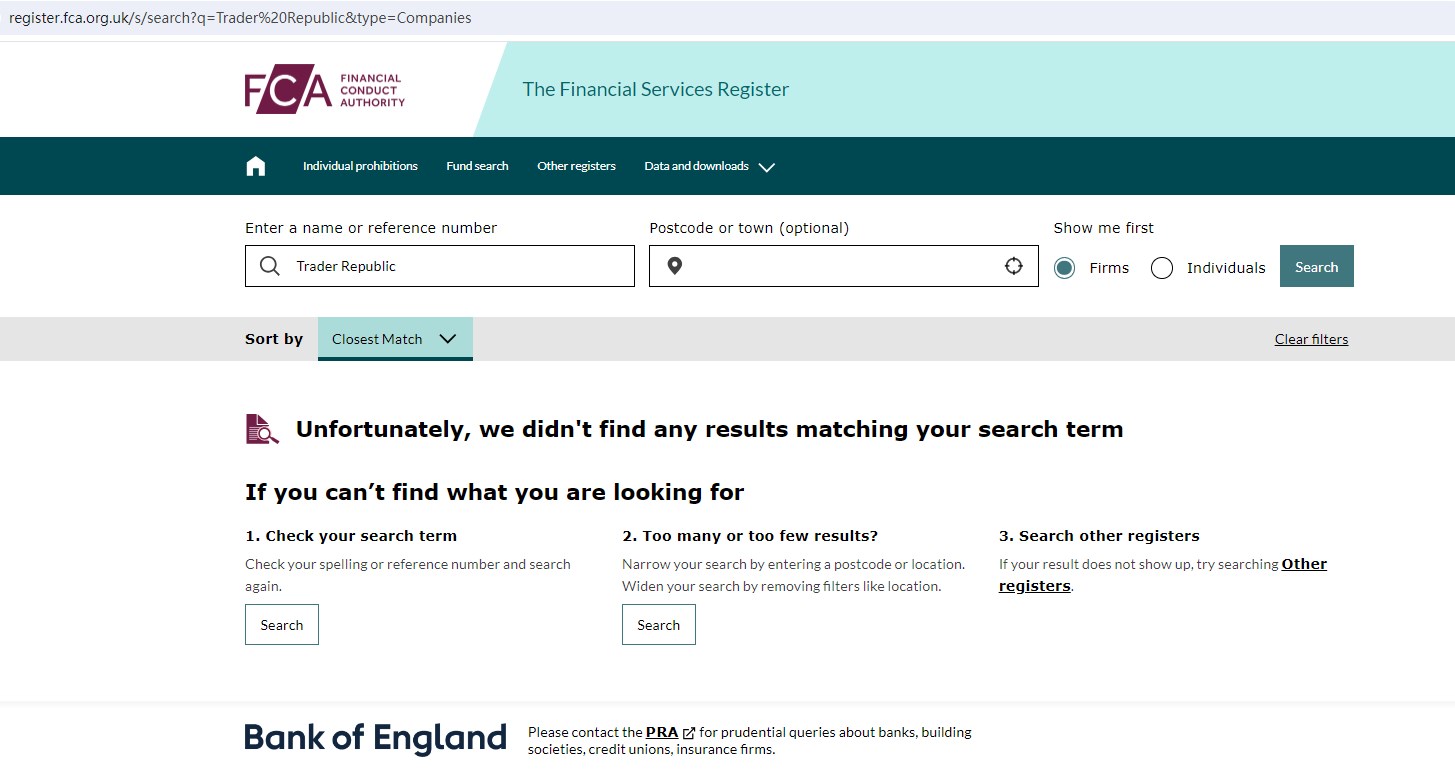Viewport: 1455px width, 776px height.
Task: Click the home icon in navigation bar
Action: pos(256,166)
